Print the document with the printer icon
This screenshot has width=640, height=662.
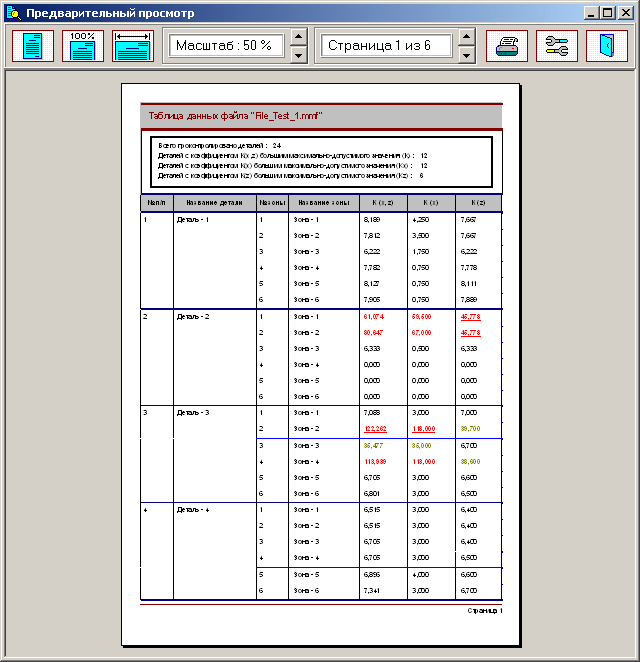point(507,46)
